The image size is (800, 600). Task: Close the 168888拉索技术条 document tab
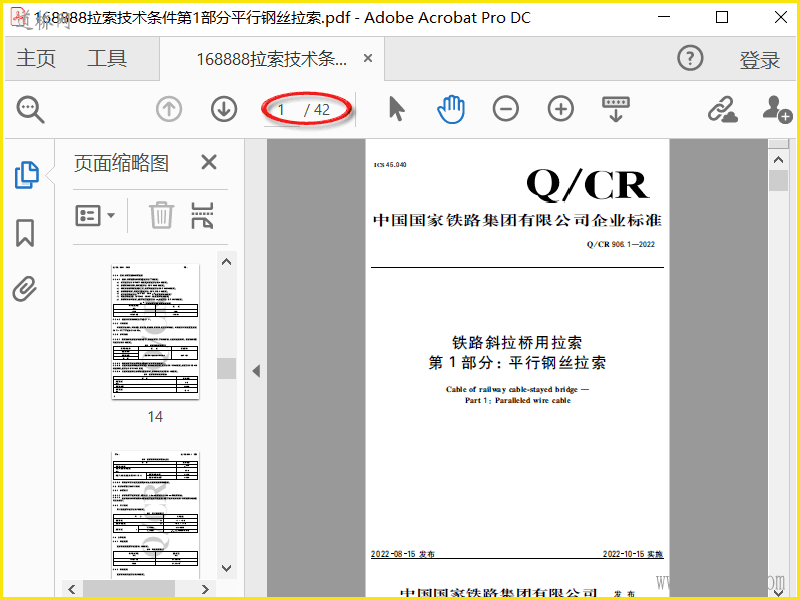(367, 58)
